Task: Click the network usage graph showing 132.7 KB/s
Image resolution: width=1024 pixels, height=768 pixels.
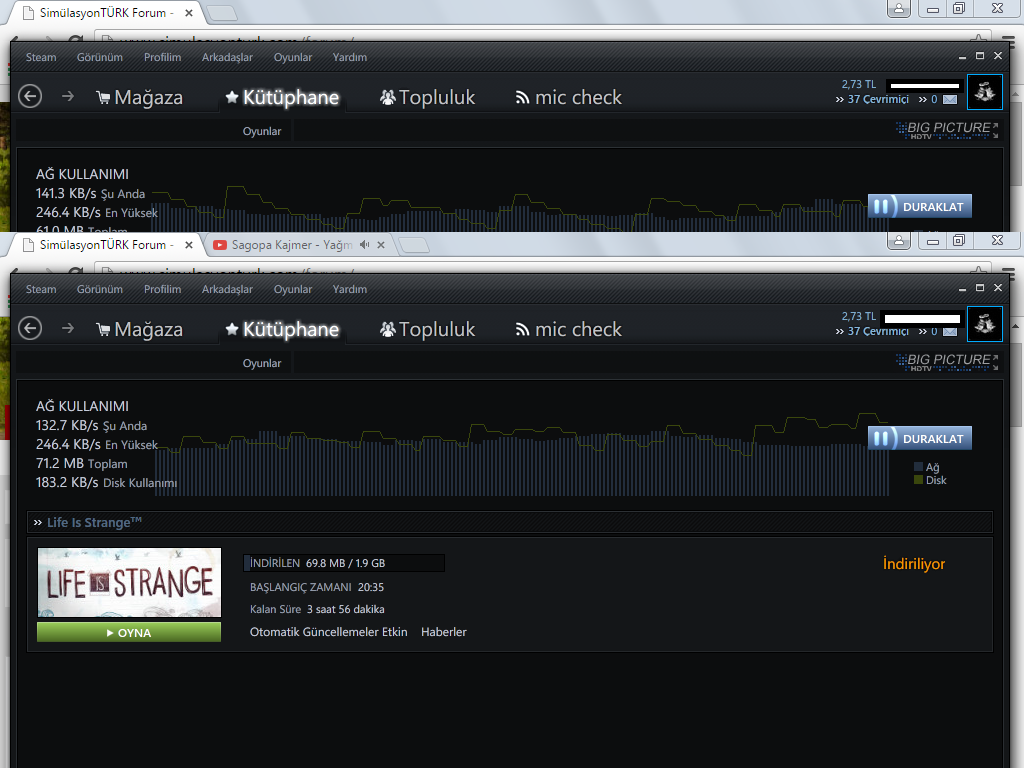Action: click(x=521, y=454)
